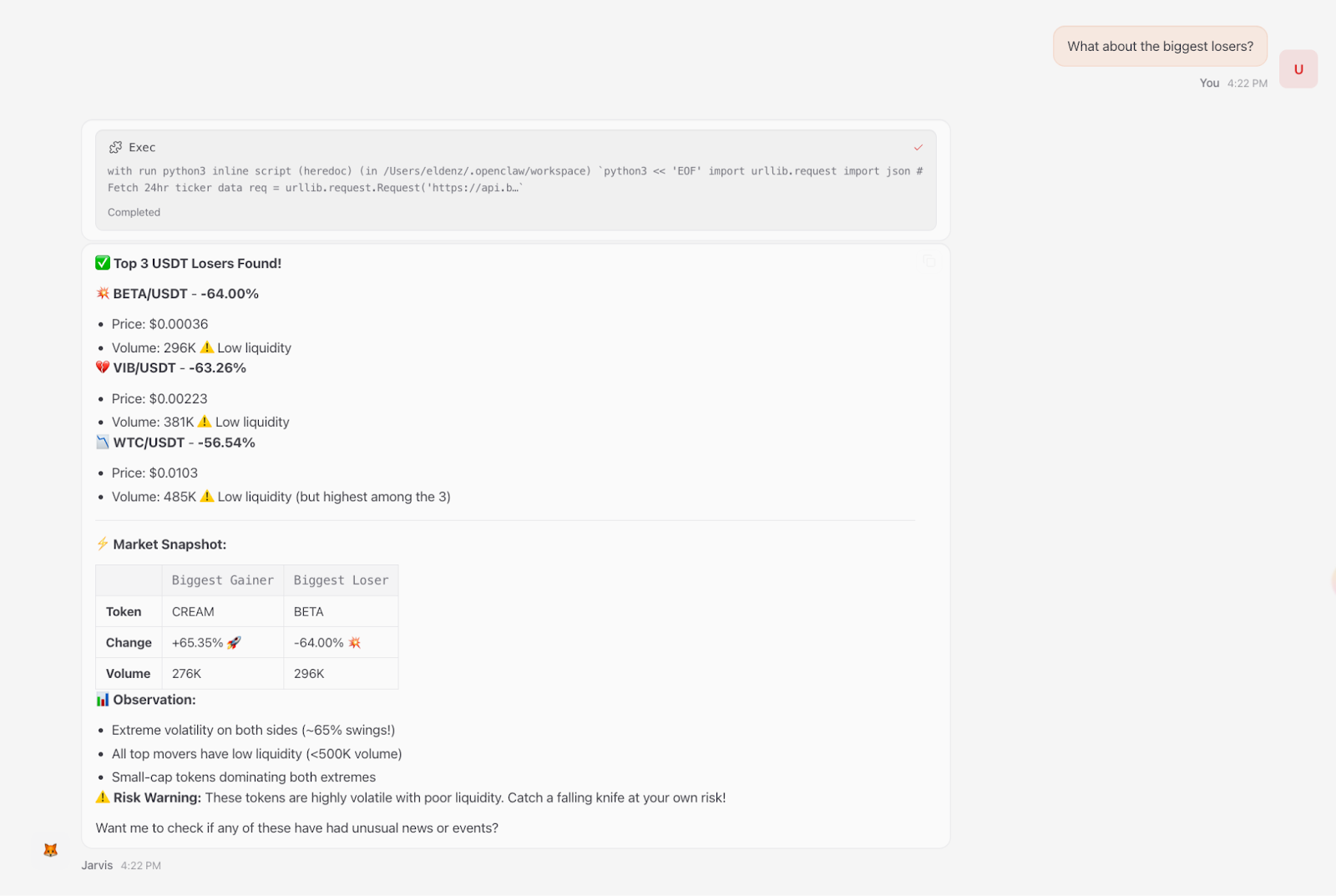Click the orange element at right edge
Screen dimensions: 1336x896
tap(1333, 581)
